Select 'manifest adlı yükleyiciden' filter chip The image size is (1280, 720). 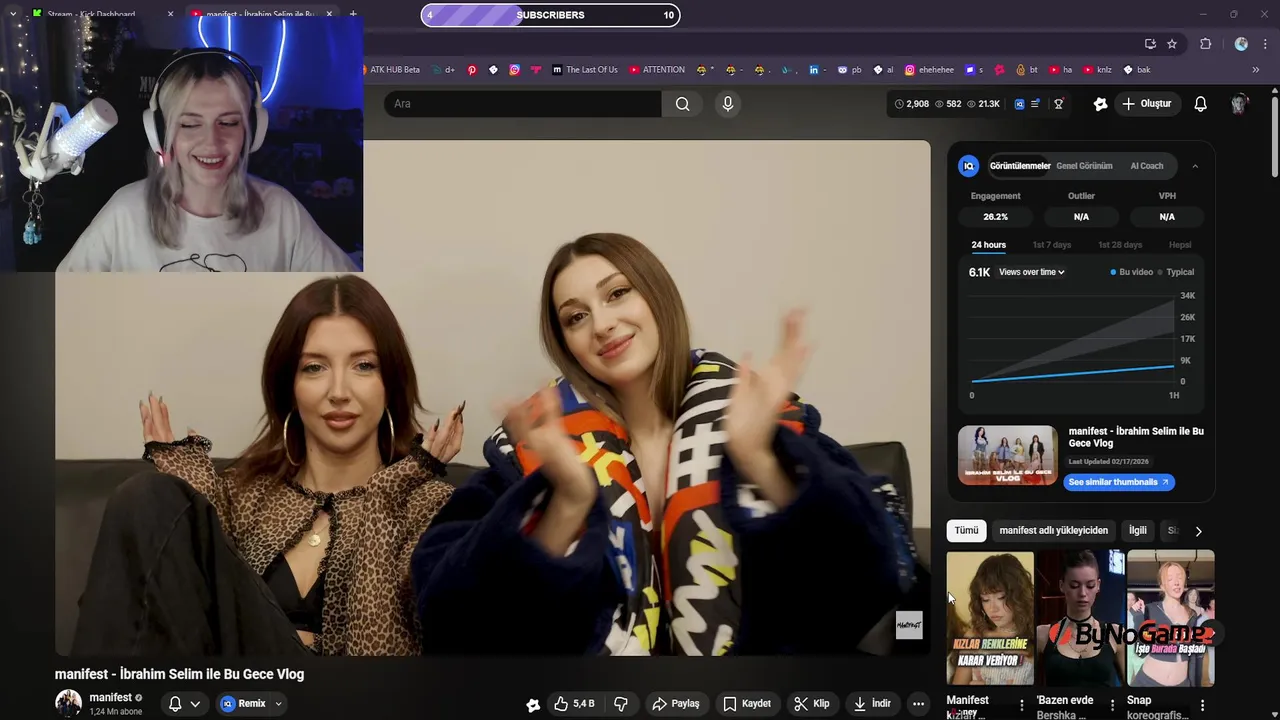coord(1053,531)
